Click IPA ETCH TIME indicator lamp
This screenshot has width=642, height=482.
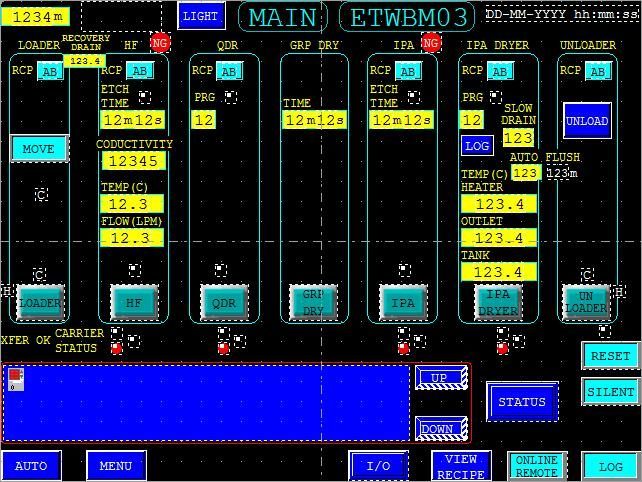coord(414,97)
